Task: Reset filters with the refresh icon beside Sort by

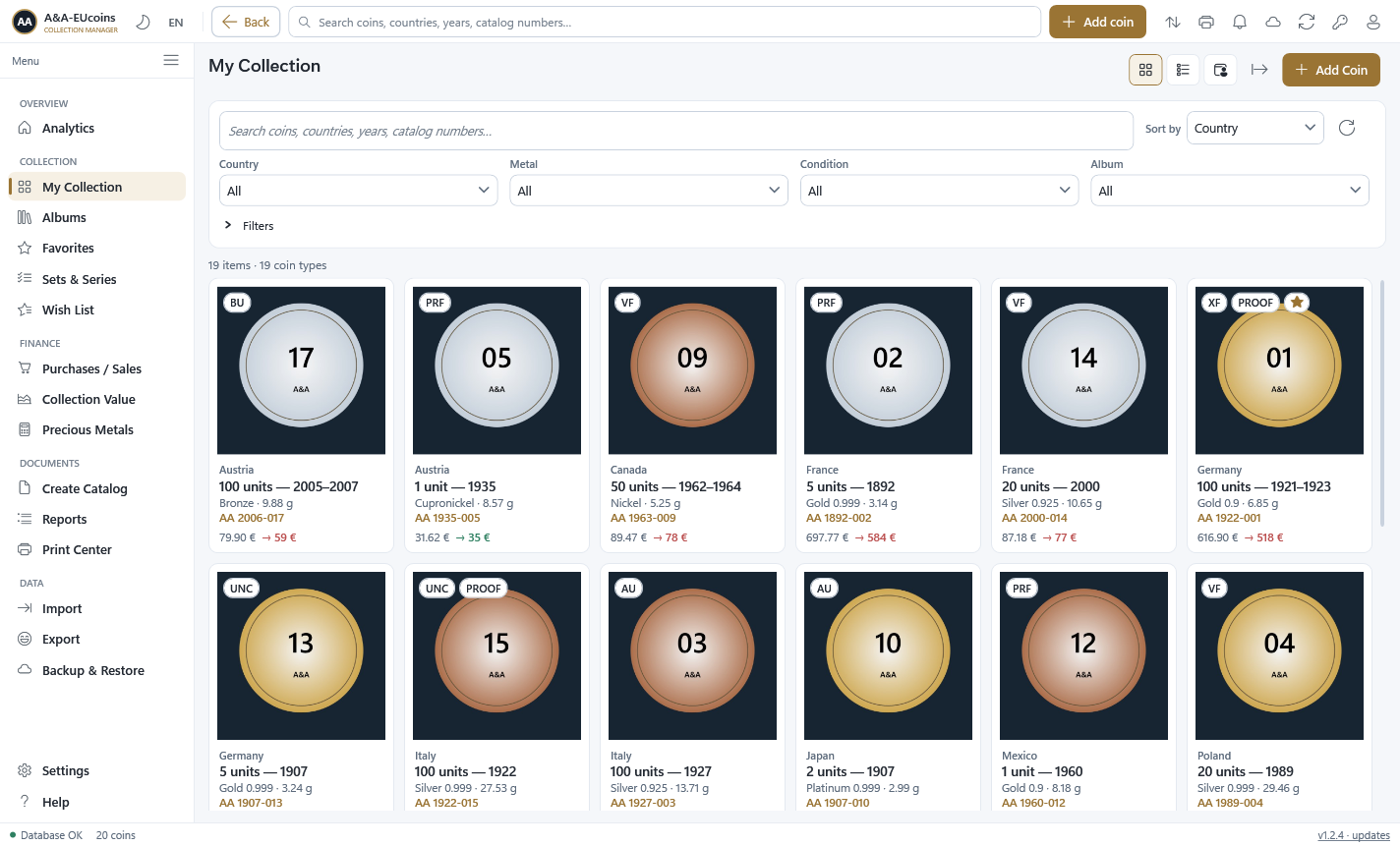Action: pyautogui.click(x=1347, y=128)
